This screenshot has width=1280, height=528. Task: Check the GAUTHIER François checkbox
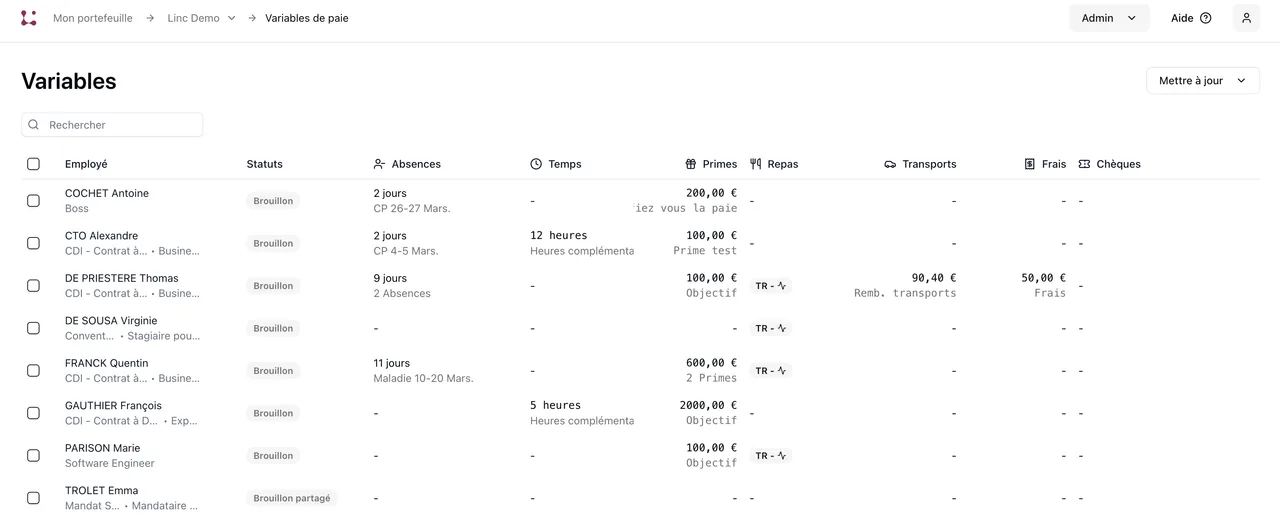click(x=33, y=413)
